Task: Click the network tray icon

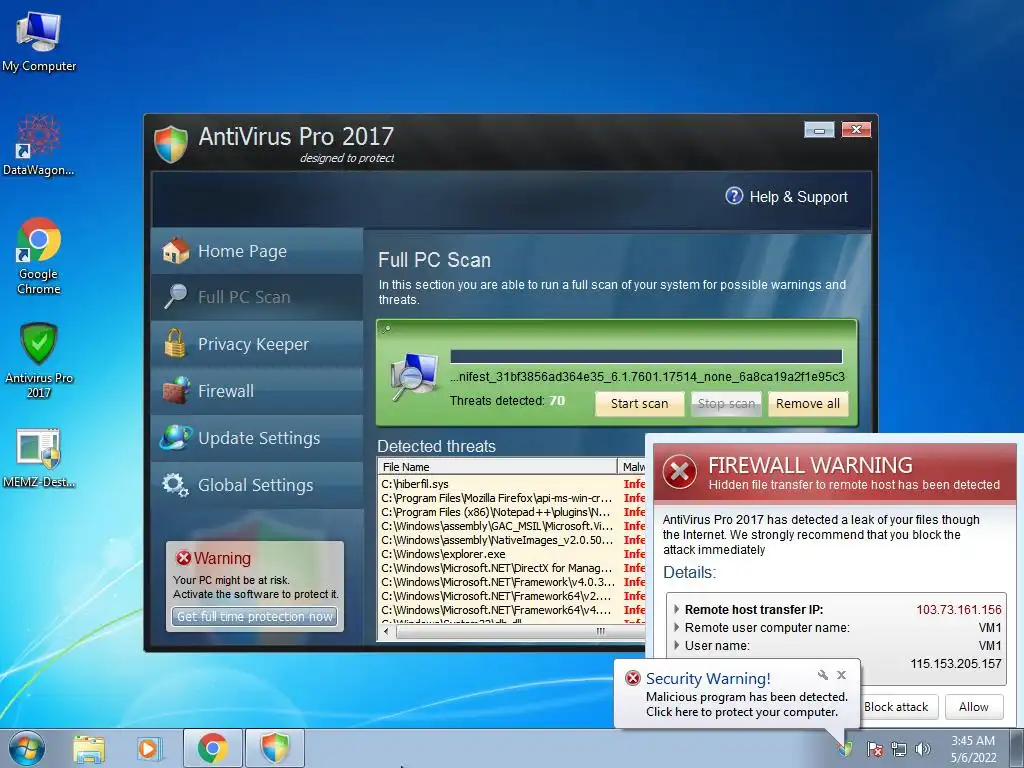Action: [x=899, y=749]
